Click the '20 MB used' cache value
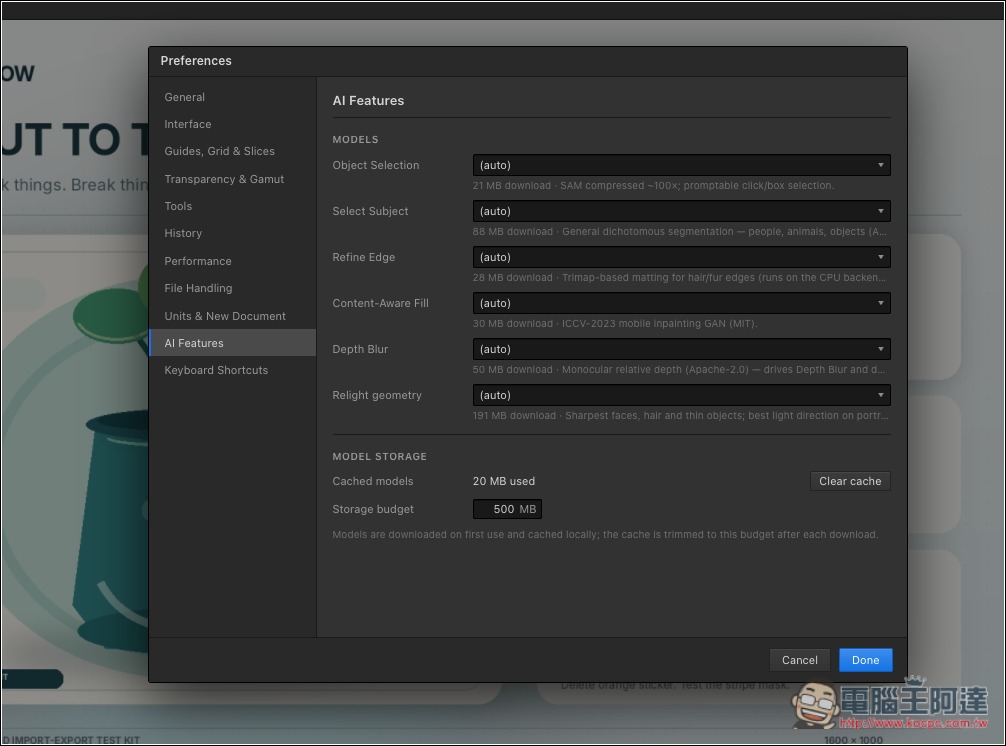The width and height of the screenshot is (1006, 746). tap(504, 481)
